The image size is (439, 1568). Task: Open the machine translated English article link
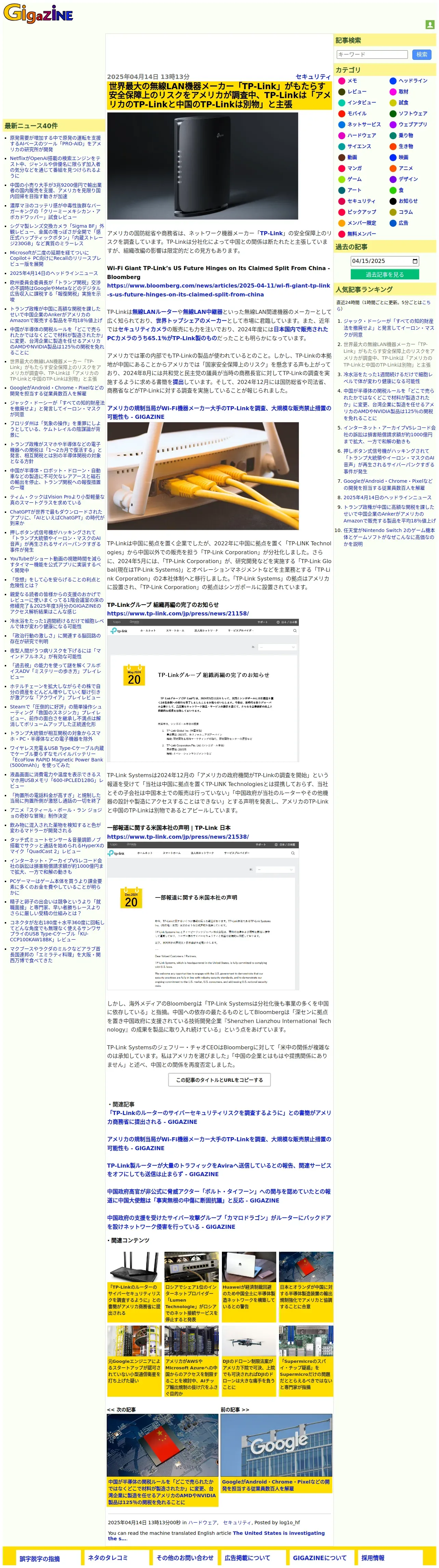click(216, 1536)
